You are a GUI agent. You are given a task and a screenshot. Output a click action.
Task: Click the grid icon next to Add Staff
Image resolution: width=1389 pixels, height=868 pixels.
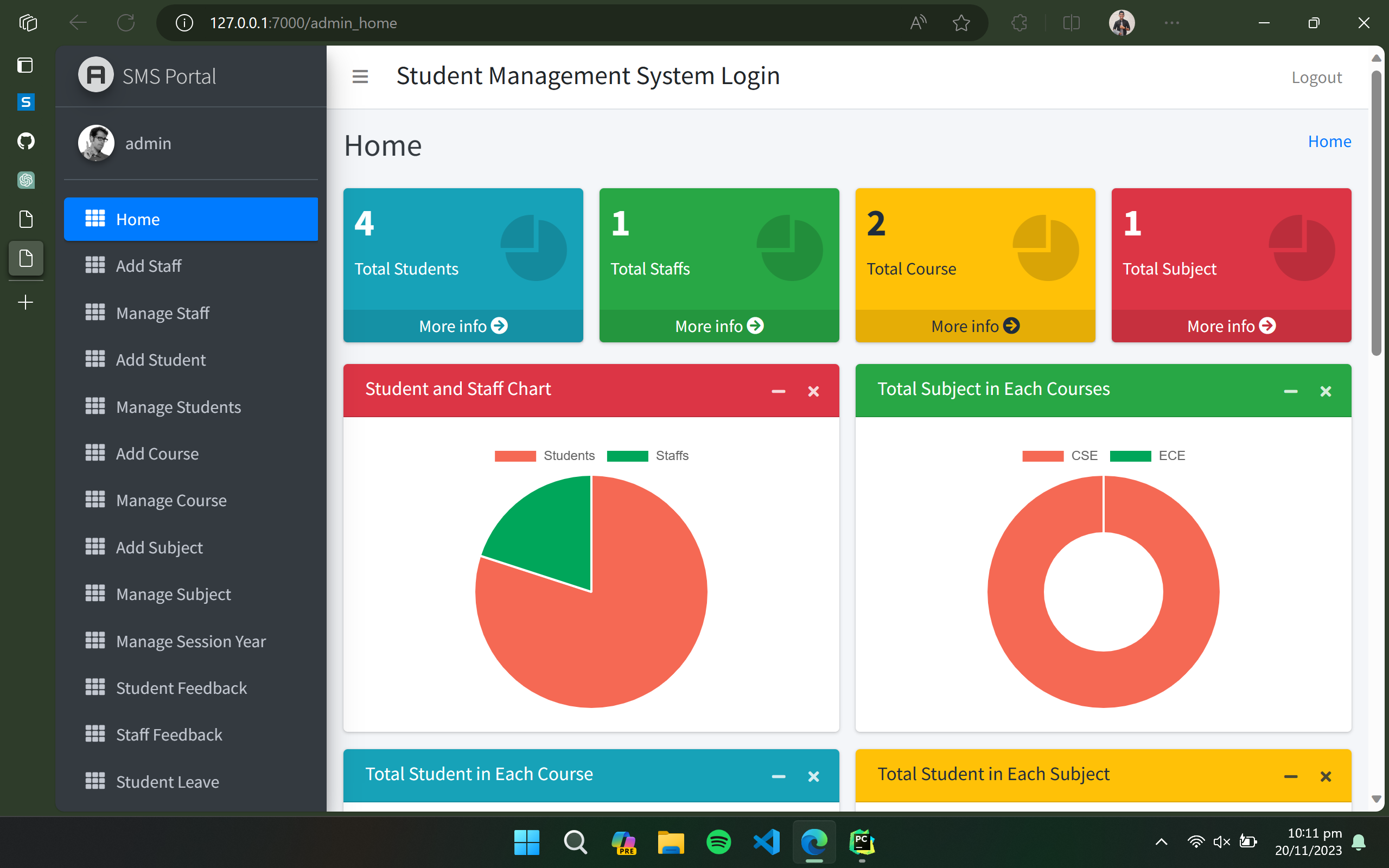(95, 265)
